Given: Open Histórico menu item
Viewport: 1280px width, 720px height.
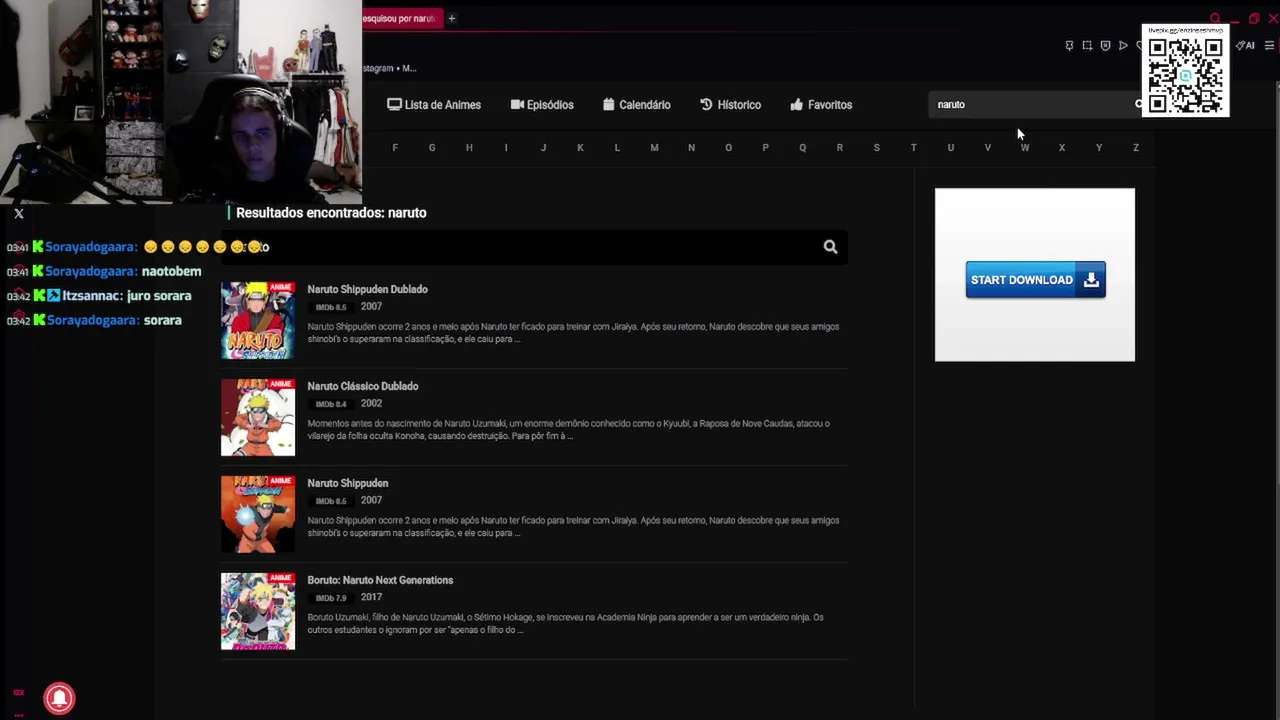Looking at the screenshot, I should click(730, 105).
